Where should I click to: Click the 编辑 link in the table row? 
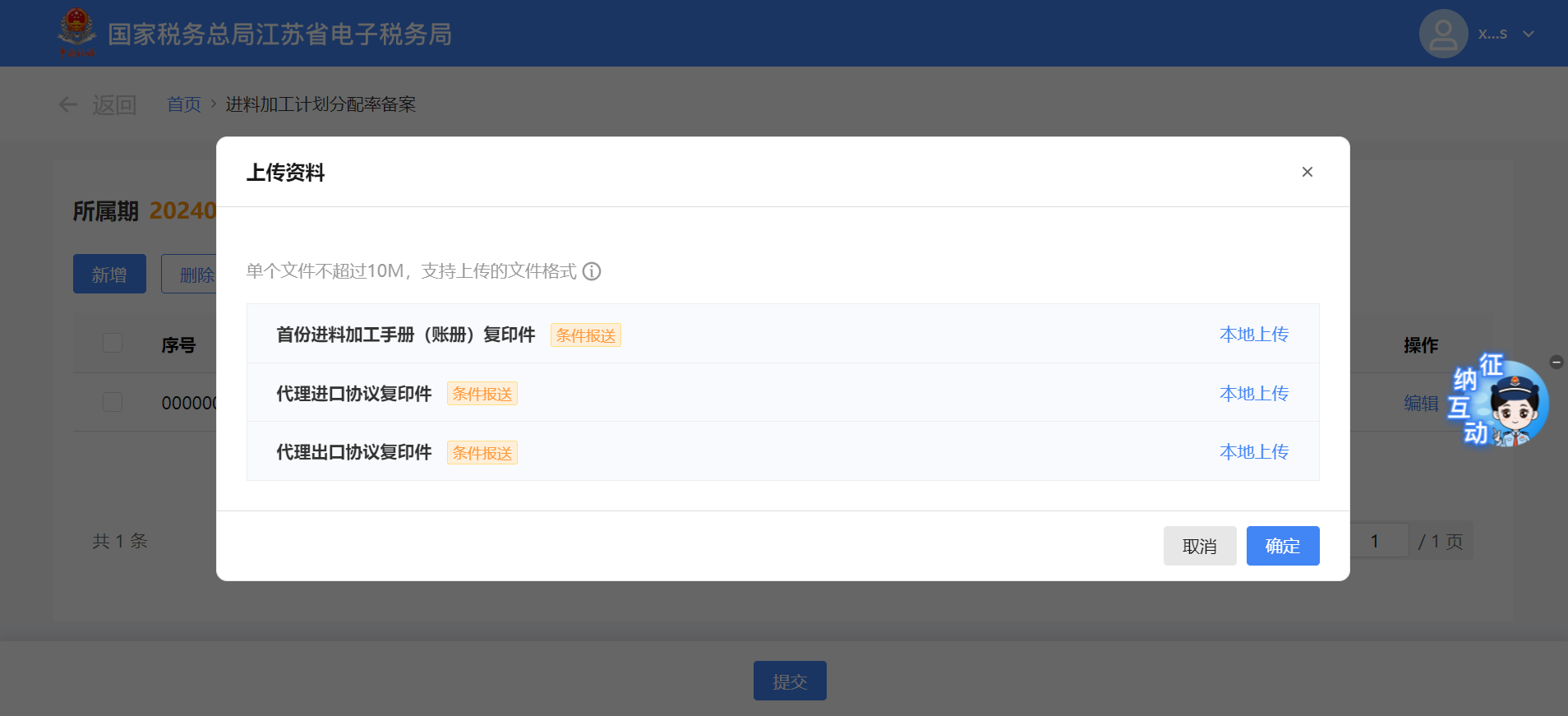click(1420, 403)
